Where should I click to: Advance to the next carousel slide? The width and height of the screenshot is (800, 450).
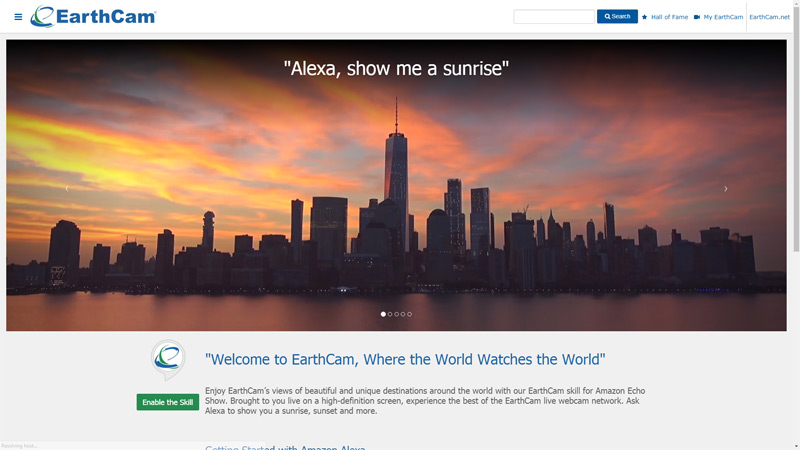pyautogui.click(x=726, y=188)
